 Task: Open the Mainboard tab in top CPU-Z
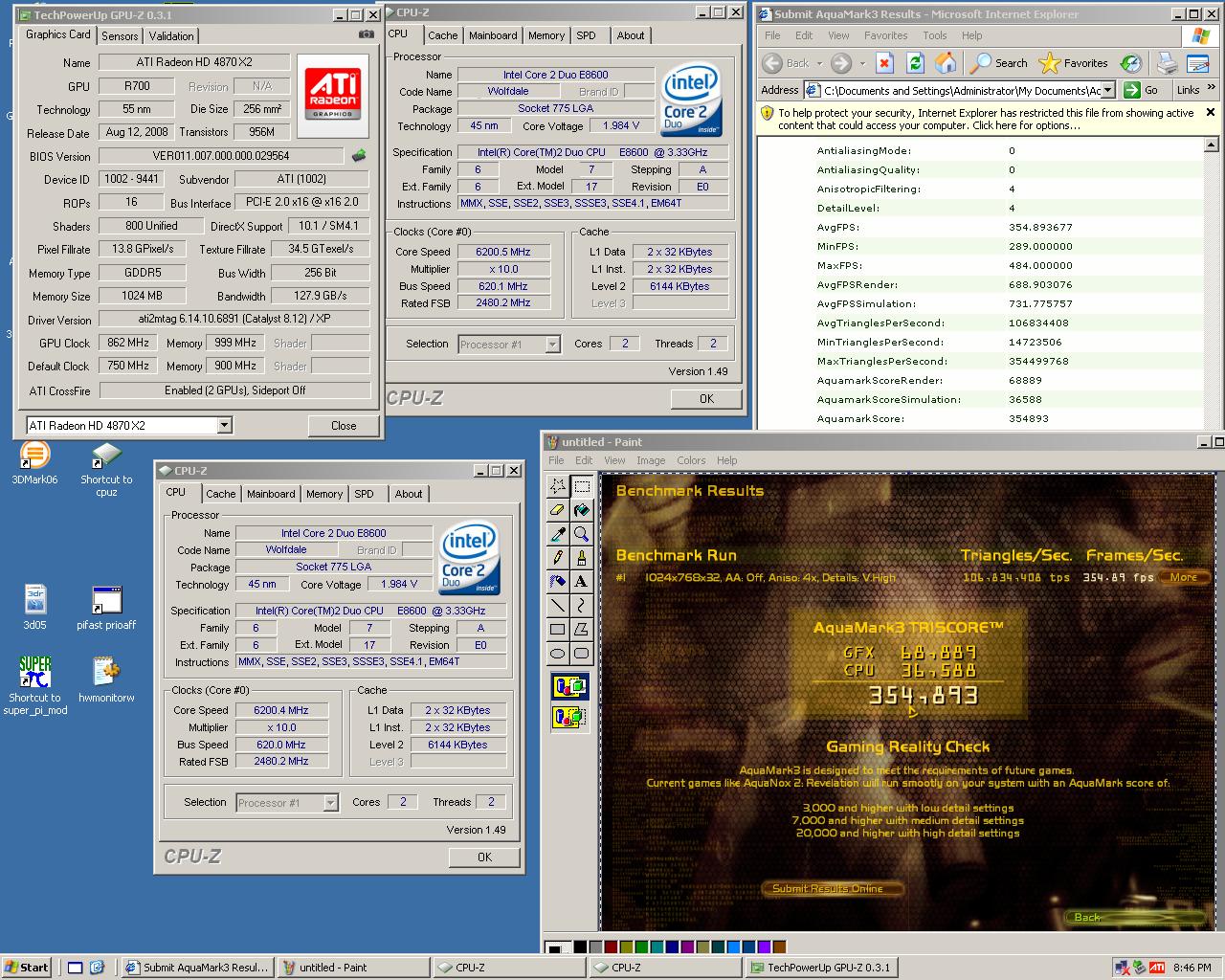pos(493,35)
